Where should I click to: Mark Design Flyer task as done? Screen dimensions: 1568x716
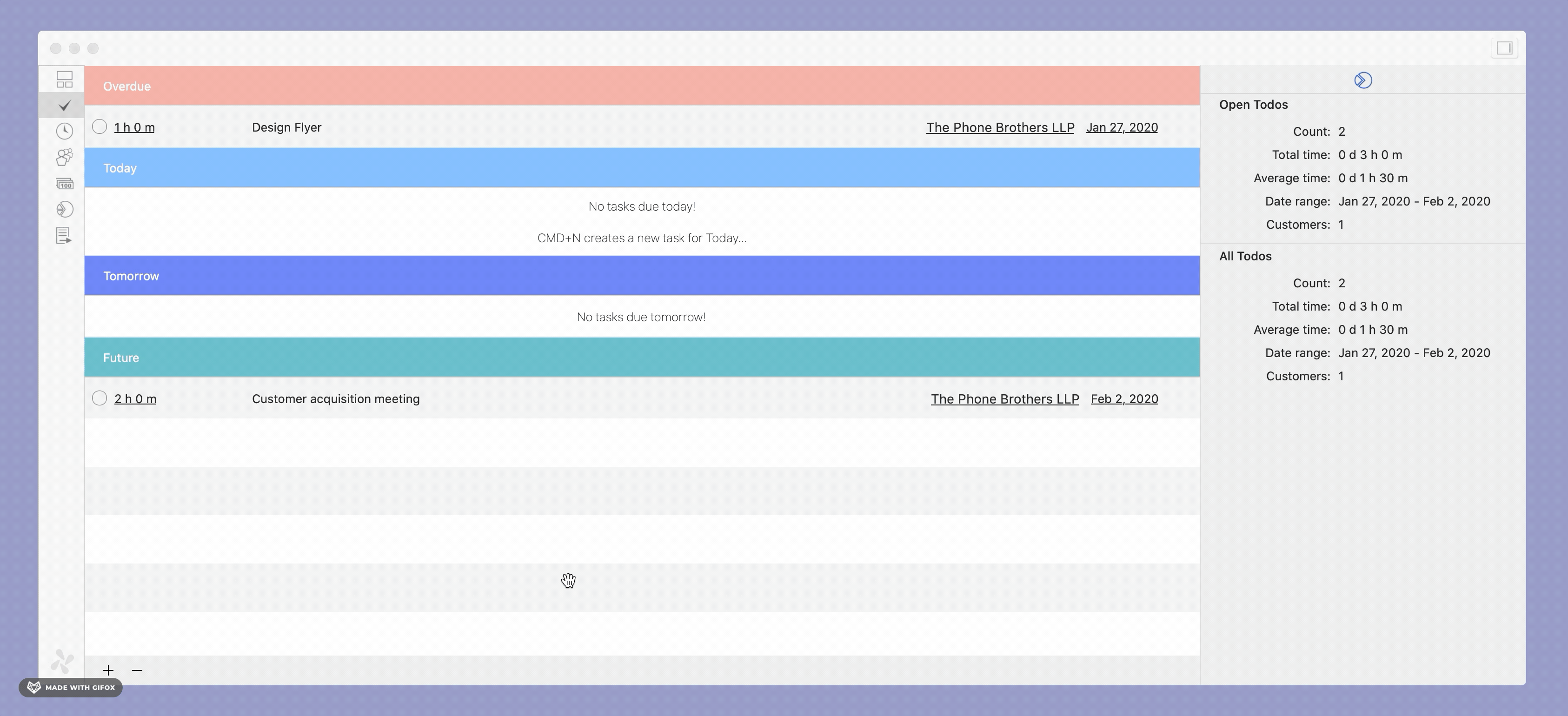(x=99, y=126)
